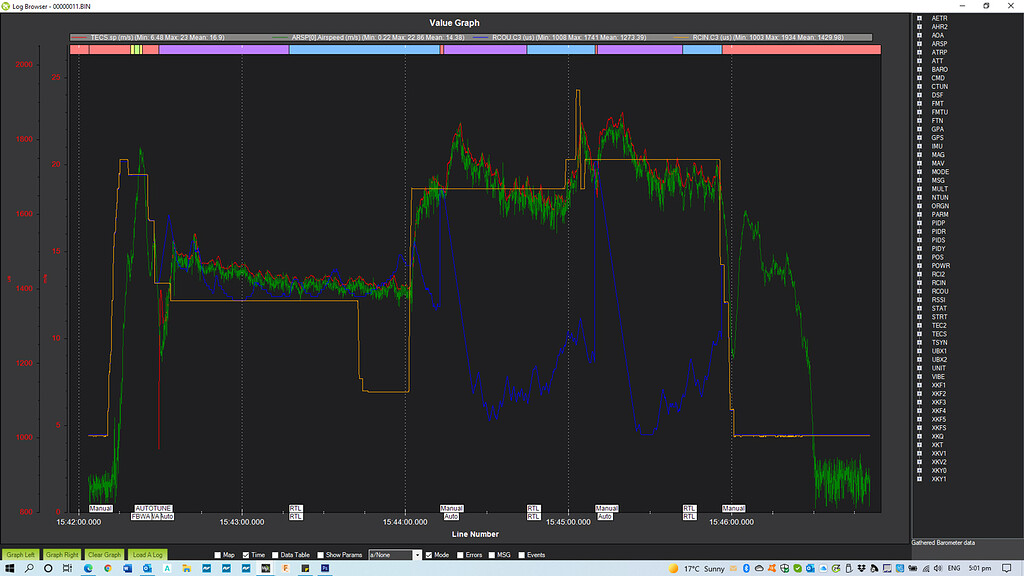The image size is (1024, 576).
Task: Enable the Map checkbox
Action: 217,554
